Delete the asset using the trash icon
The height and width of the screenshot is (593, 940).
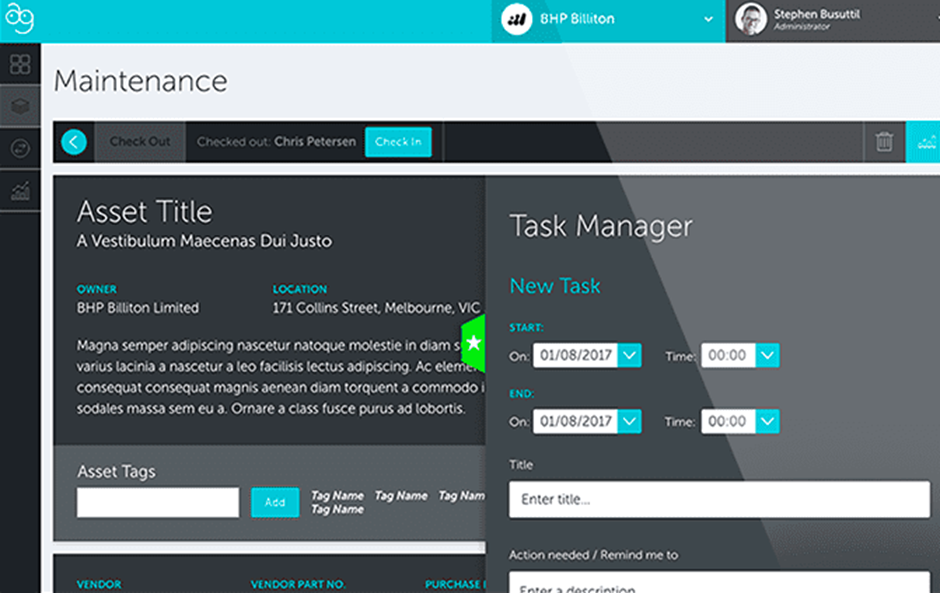tap(884, 142)
